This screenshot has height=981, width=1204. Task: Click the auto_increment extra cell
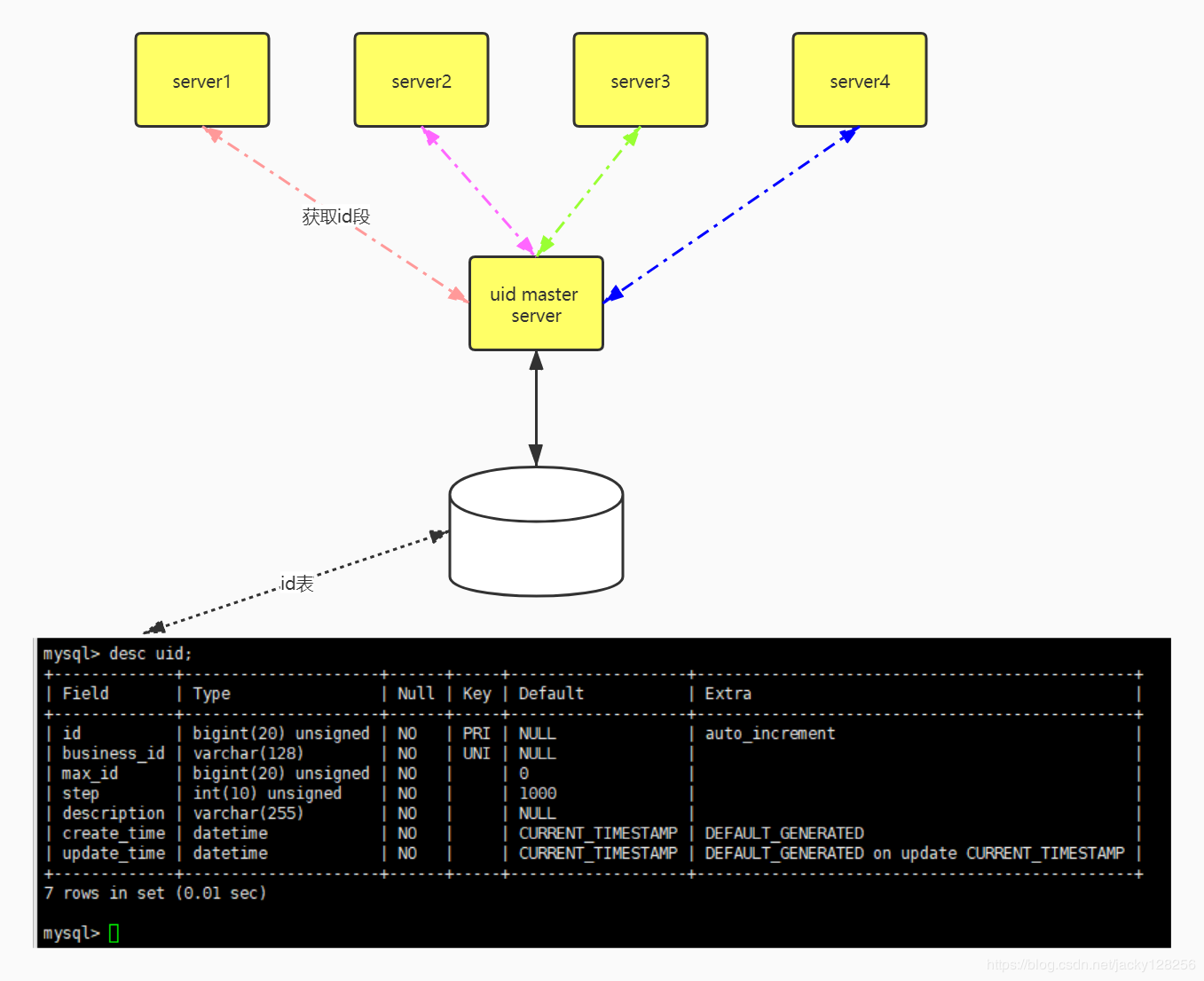(x=770, y=734)
